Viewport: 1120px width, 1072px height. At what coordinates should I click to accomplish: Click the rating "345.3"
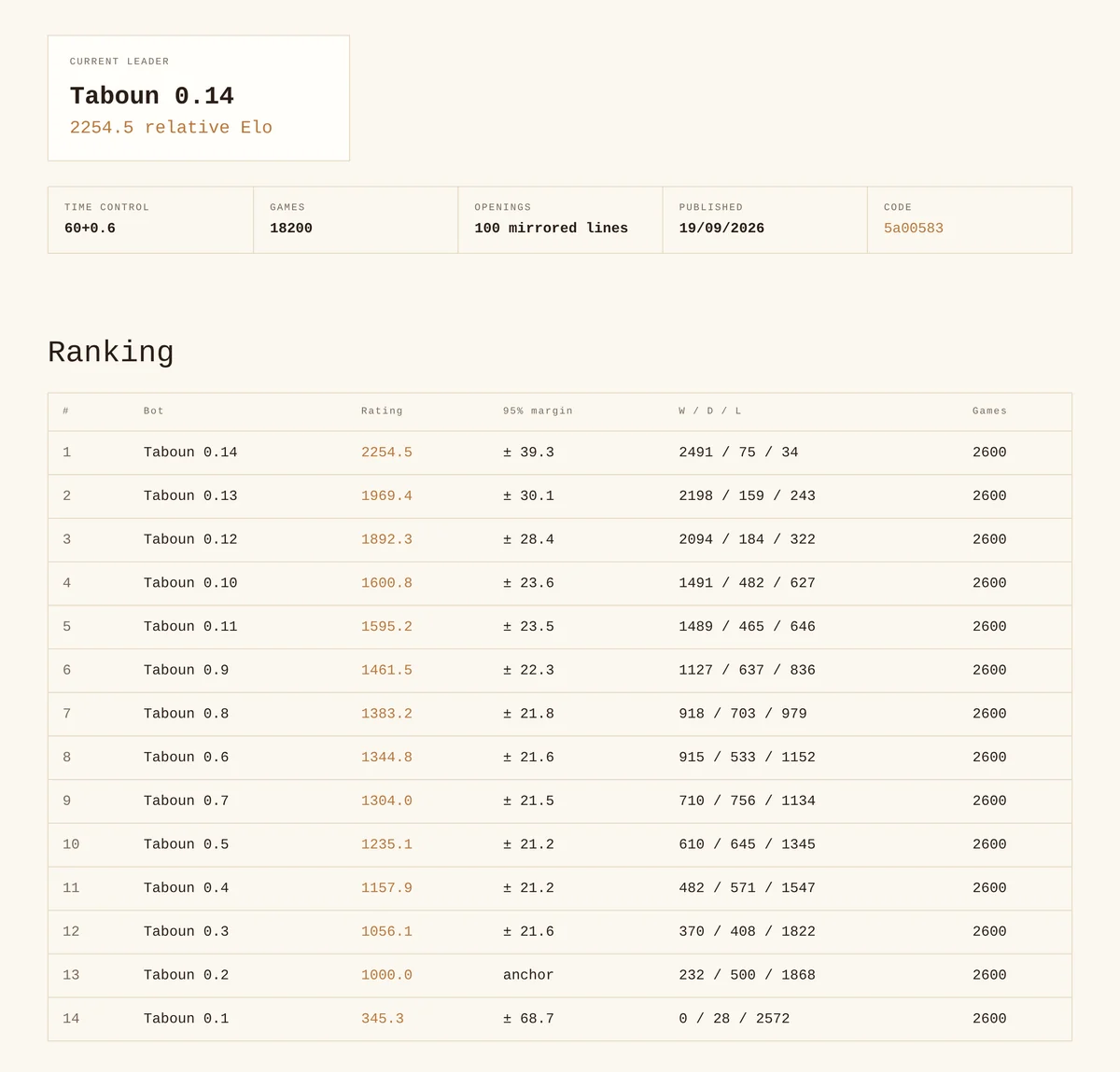[383, 1019]
